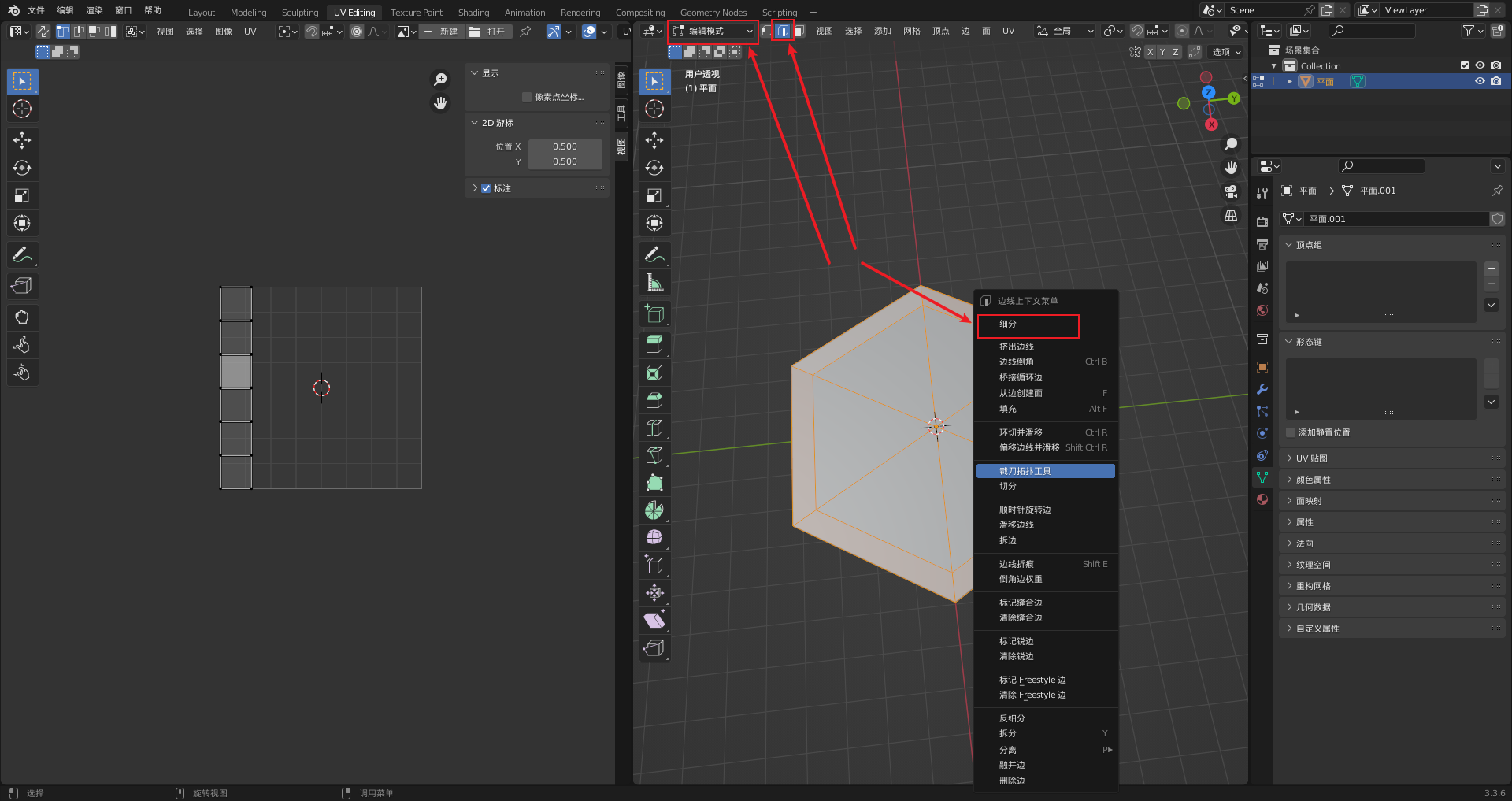1512x801 pixels.
Task: Enable vertex select mode
Action: pyautogui.click(x=766, y=31)
